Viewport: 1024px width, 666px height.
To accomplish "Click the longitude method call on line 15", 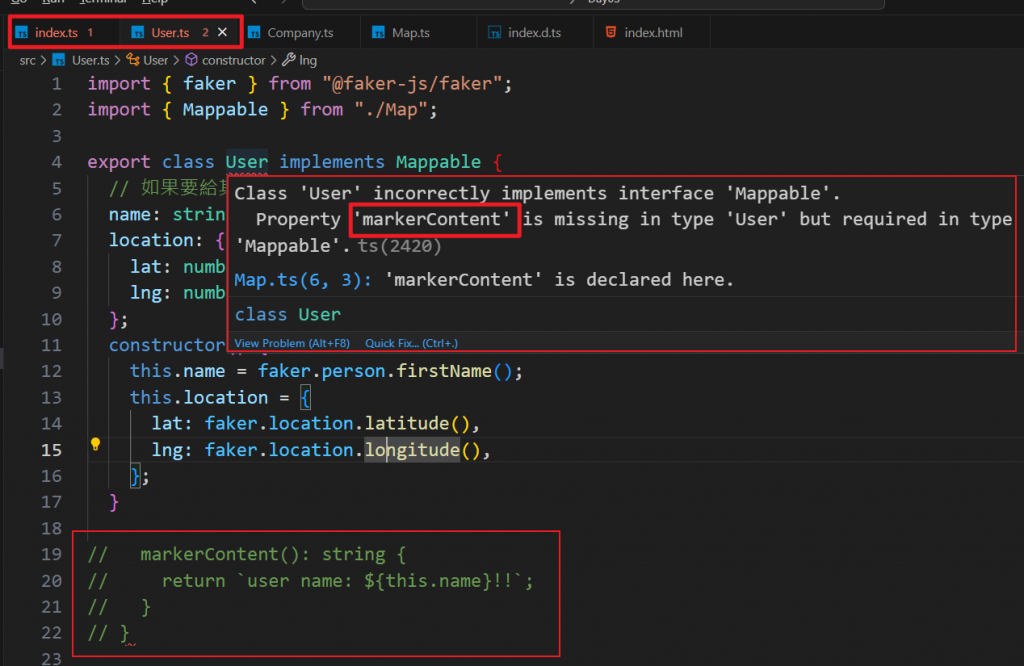I will (412, 450).
